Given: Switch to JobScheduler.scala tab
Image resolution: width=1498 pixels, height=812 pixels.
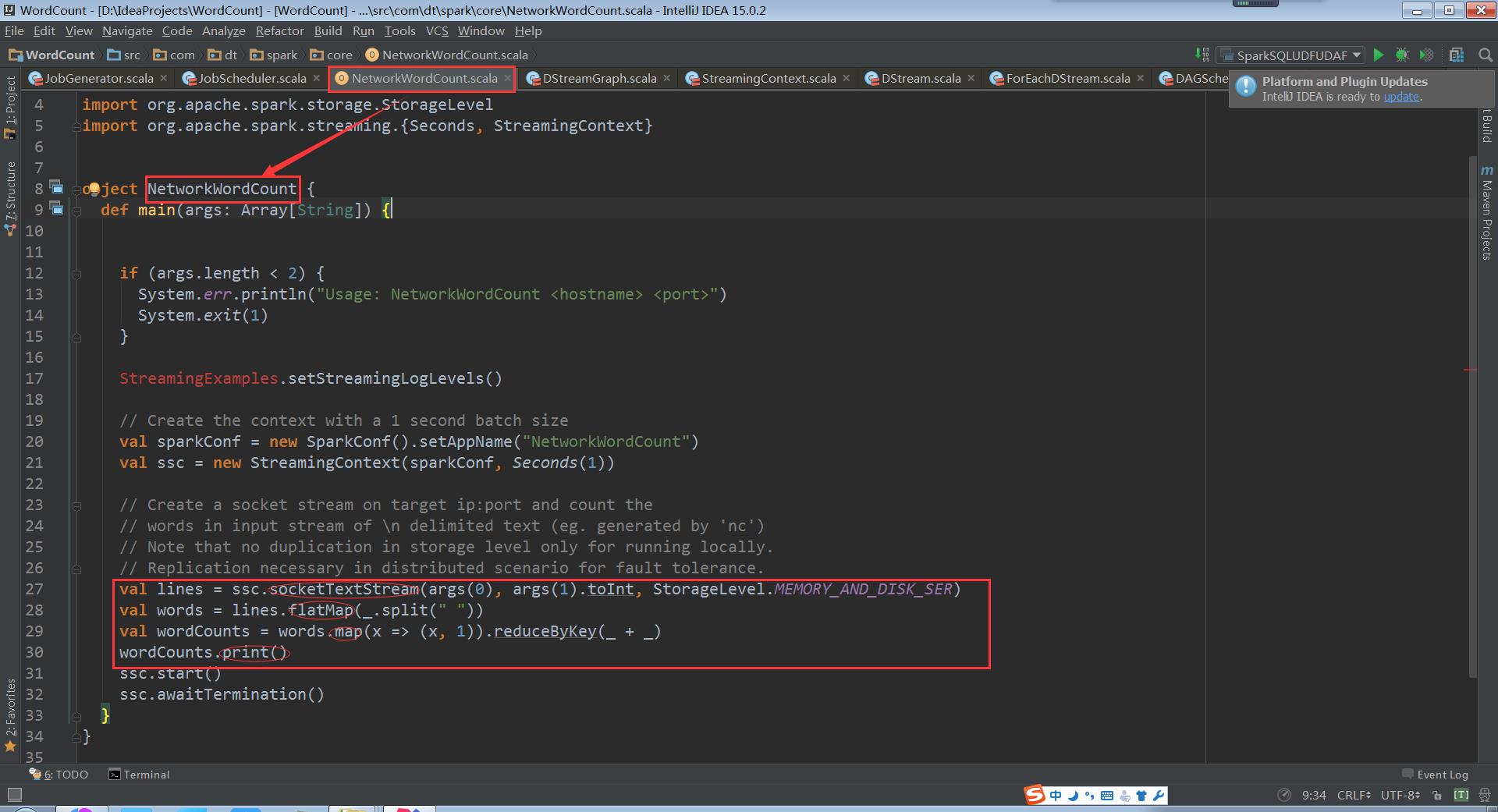Looking at the screenshot, I should click(x=252, y=78).
